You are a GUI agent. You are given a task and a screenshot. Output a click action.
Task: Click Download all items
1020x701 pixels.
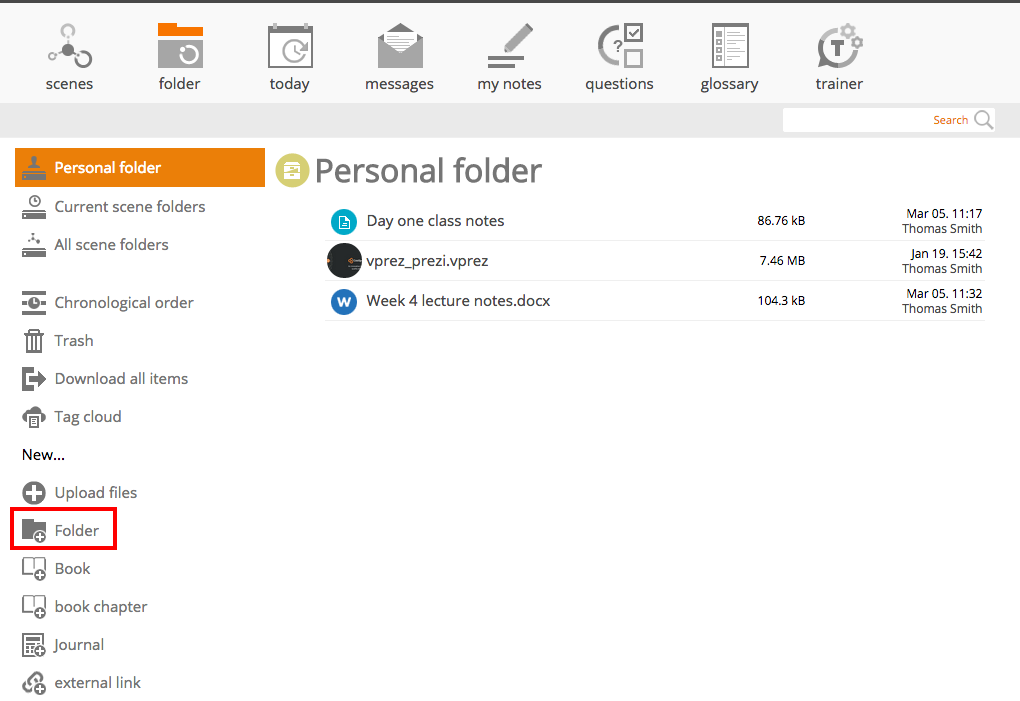121,379
